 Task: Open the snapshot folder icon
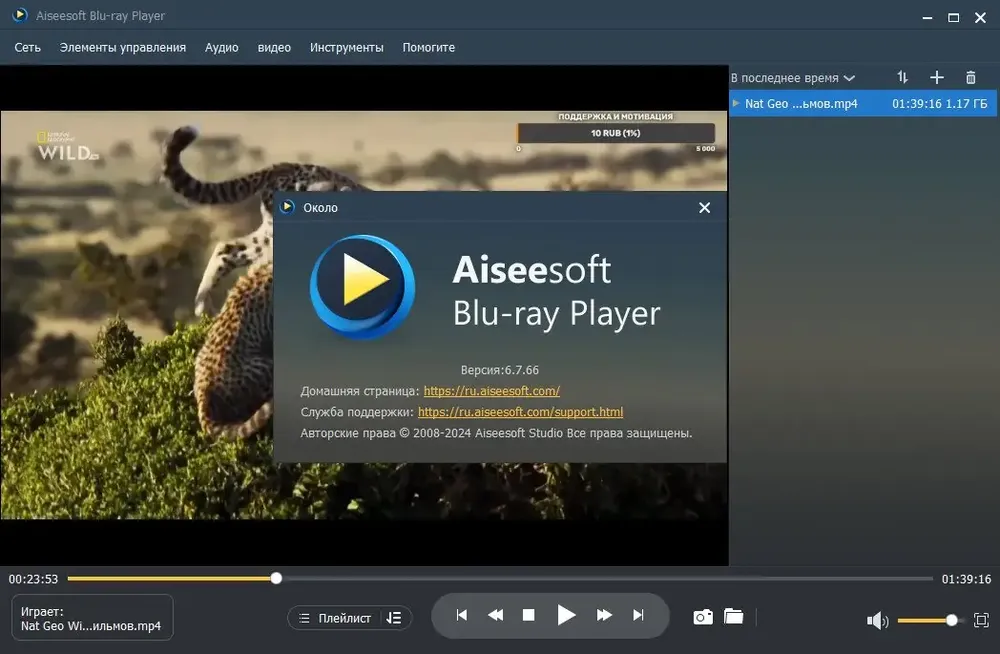(733, 616)
